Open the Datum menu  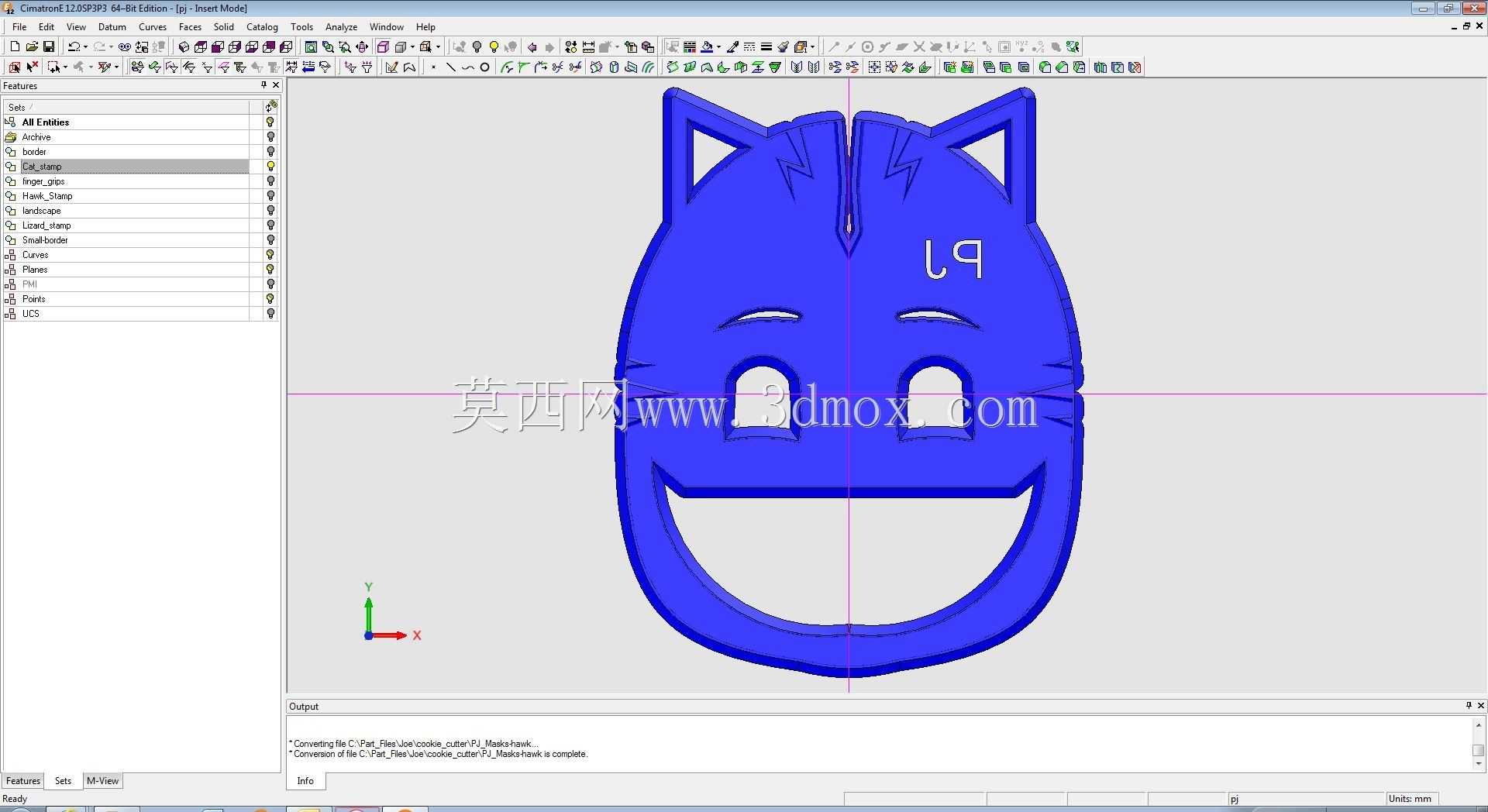pyautogui.click(x=112, y=27)
